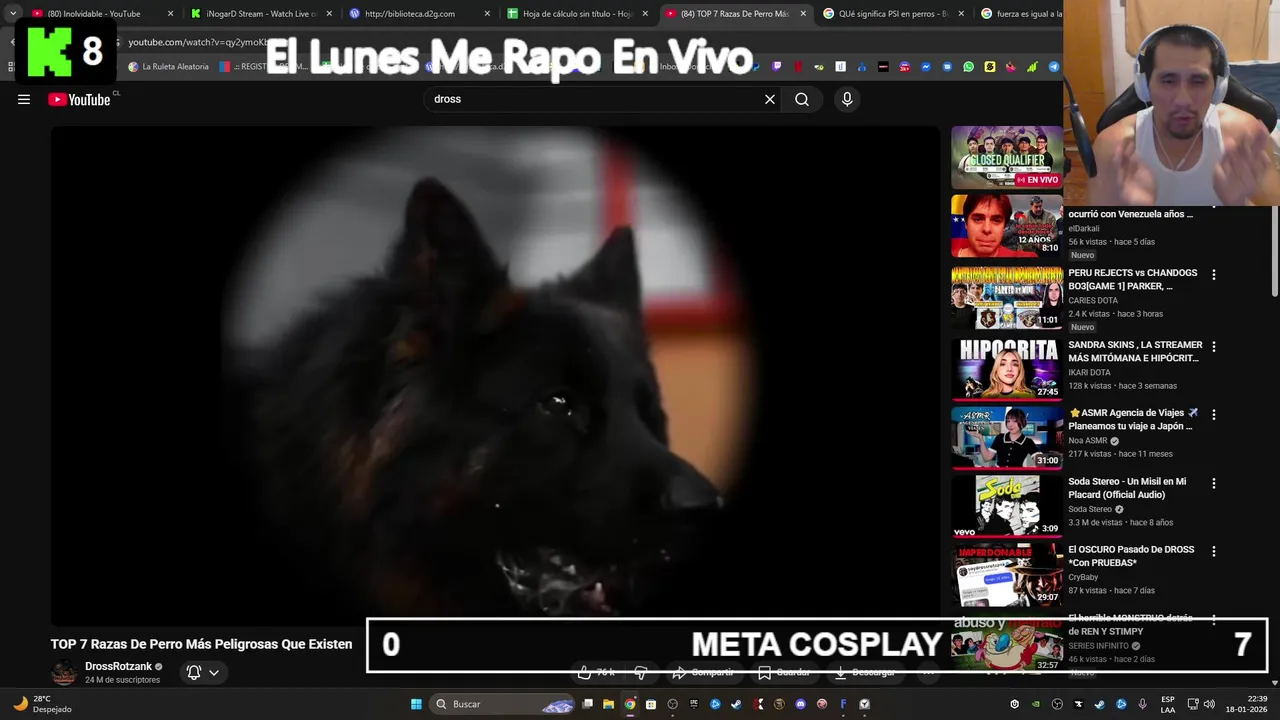The width and height of the screenshot is (1280, 720).
Task: Click the video title TOP 7 Razas De Perro
Action: [x=202, y=644]
